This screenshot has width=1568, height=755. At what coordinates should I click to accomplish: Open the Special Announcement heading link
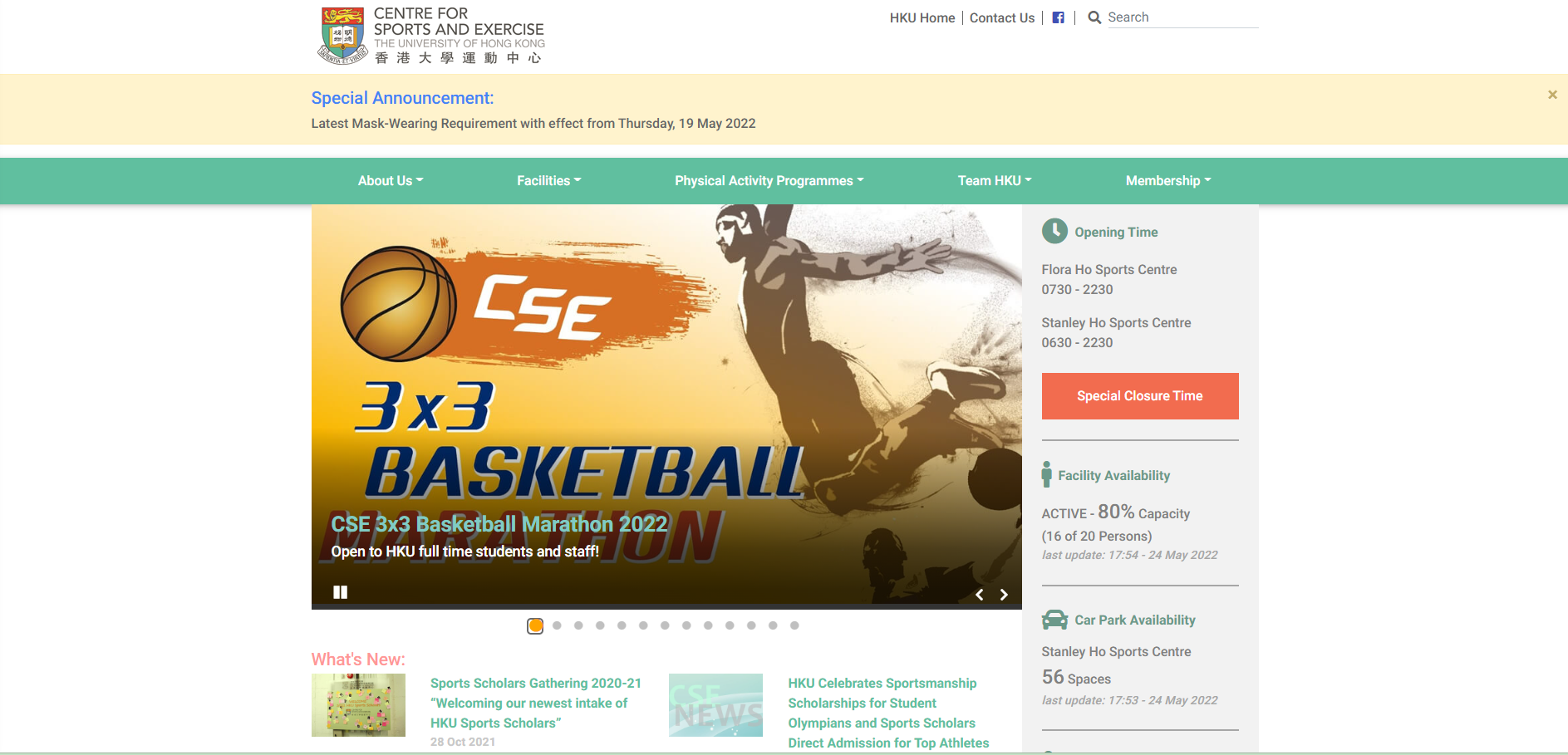pos(402,98)
